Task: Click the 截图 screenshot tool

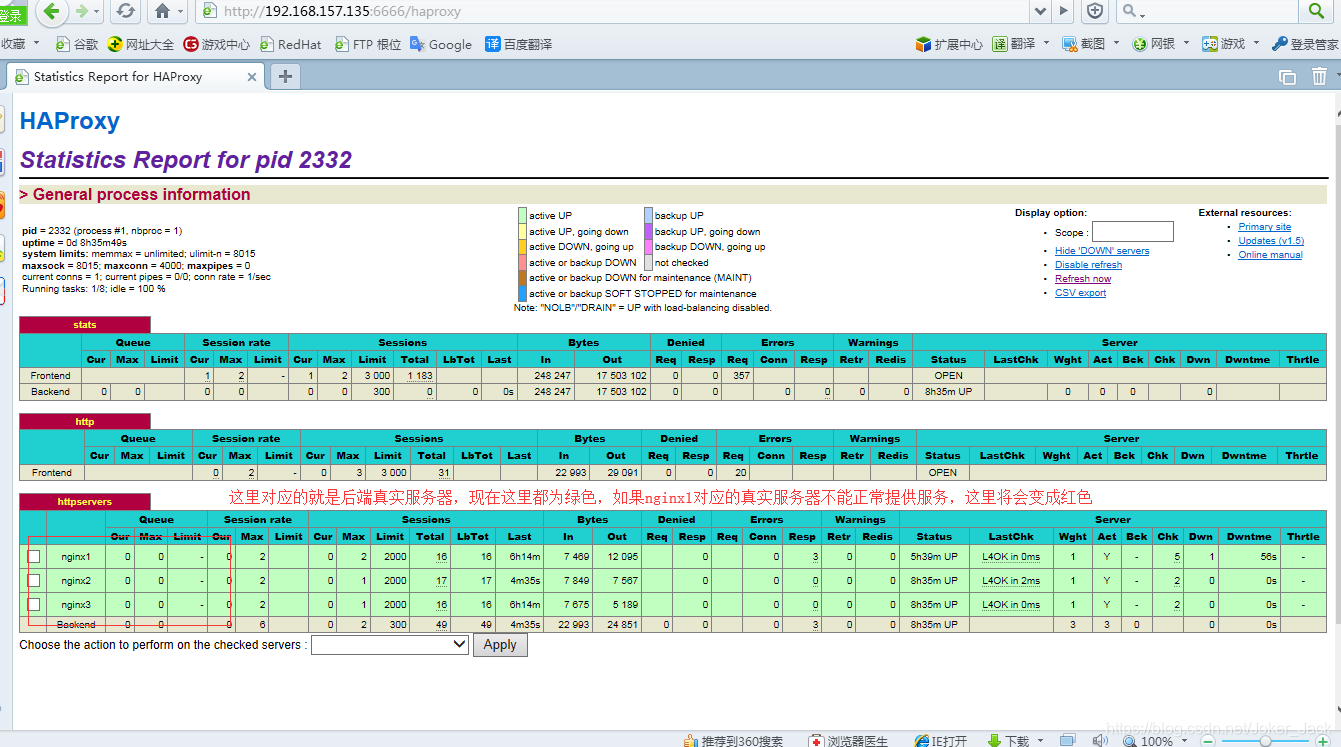Action: [x=1084, y=44]
